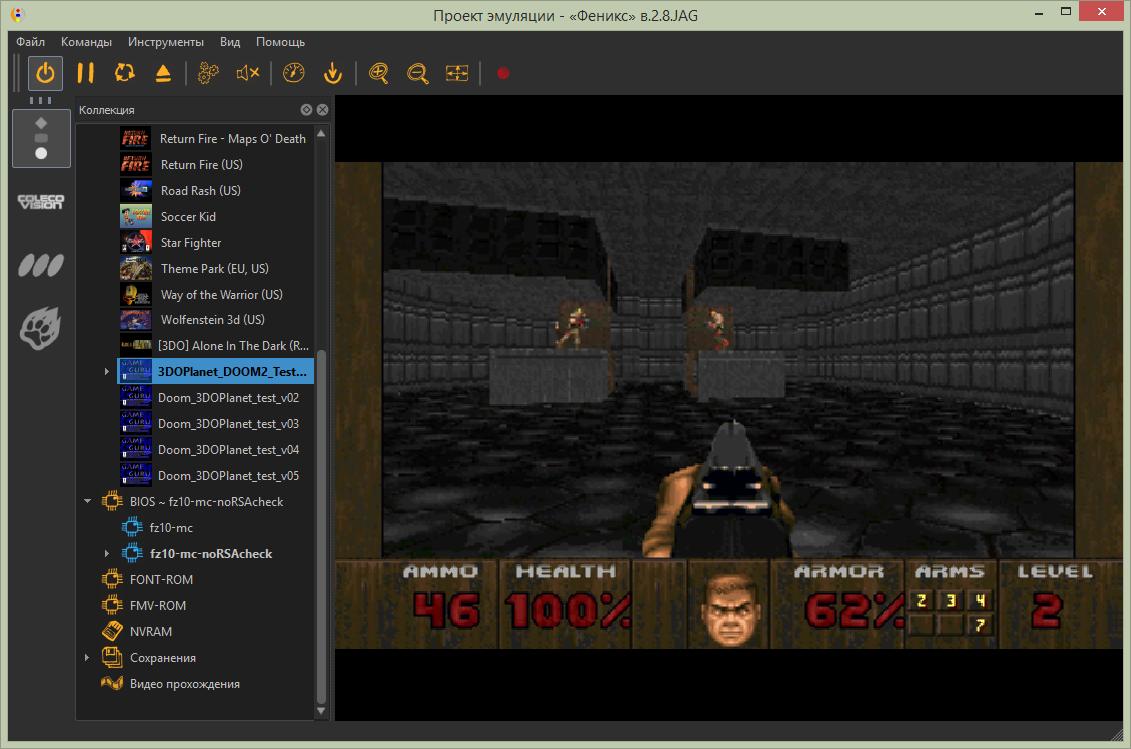This screenshot has width=1131, height=749.
Task: Open Видео прохождения entry
Action: [x=185, y=683]
